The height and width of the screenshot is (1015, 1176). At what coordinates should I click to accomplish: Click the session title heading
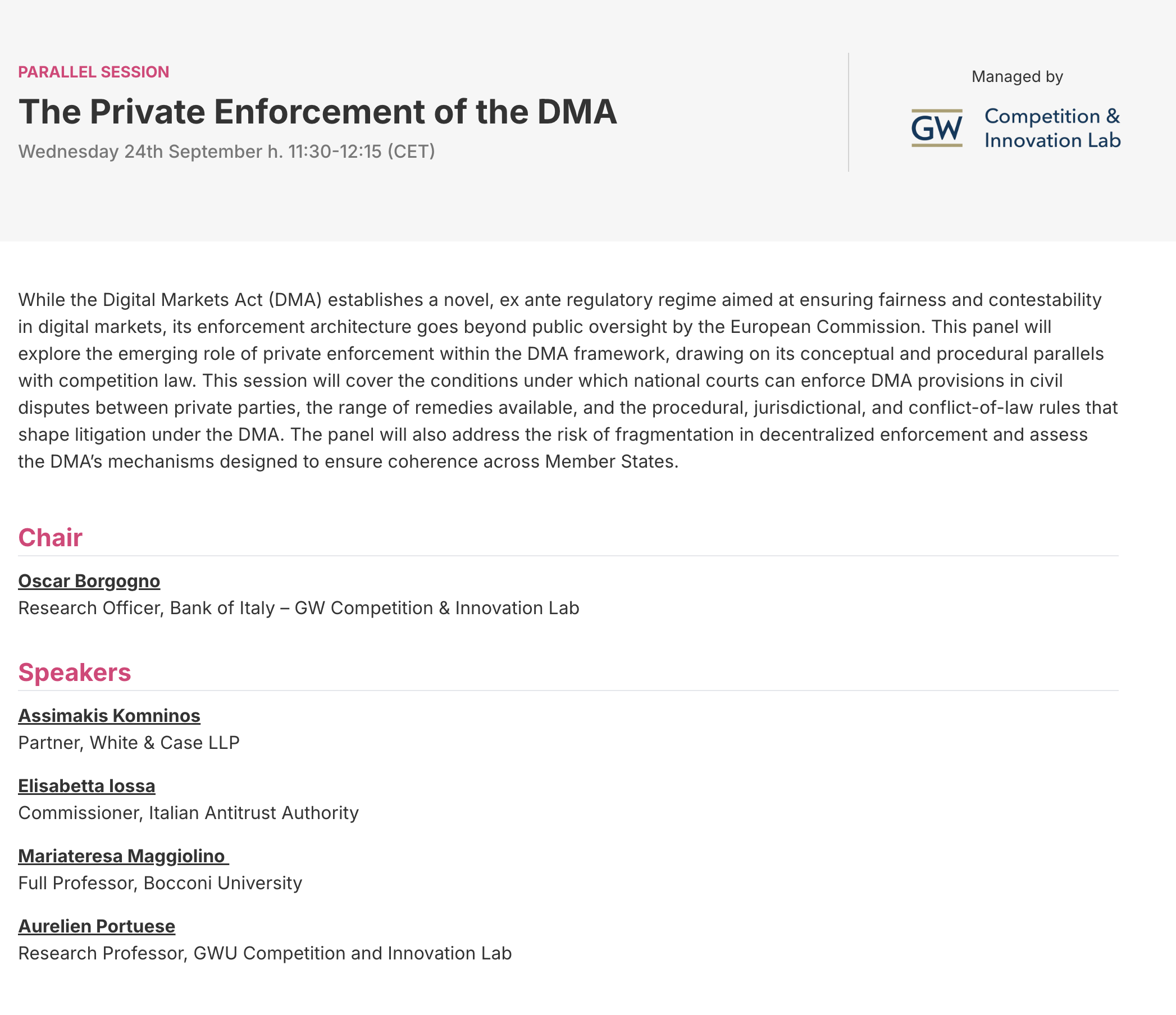pos(317,111)
